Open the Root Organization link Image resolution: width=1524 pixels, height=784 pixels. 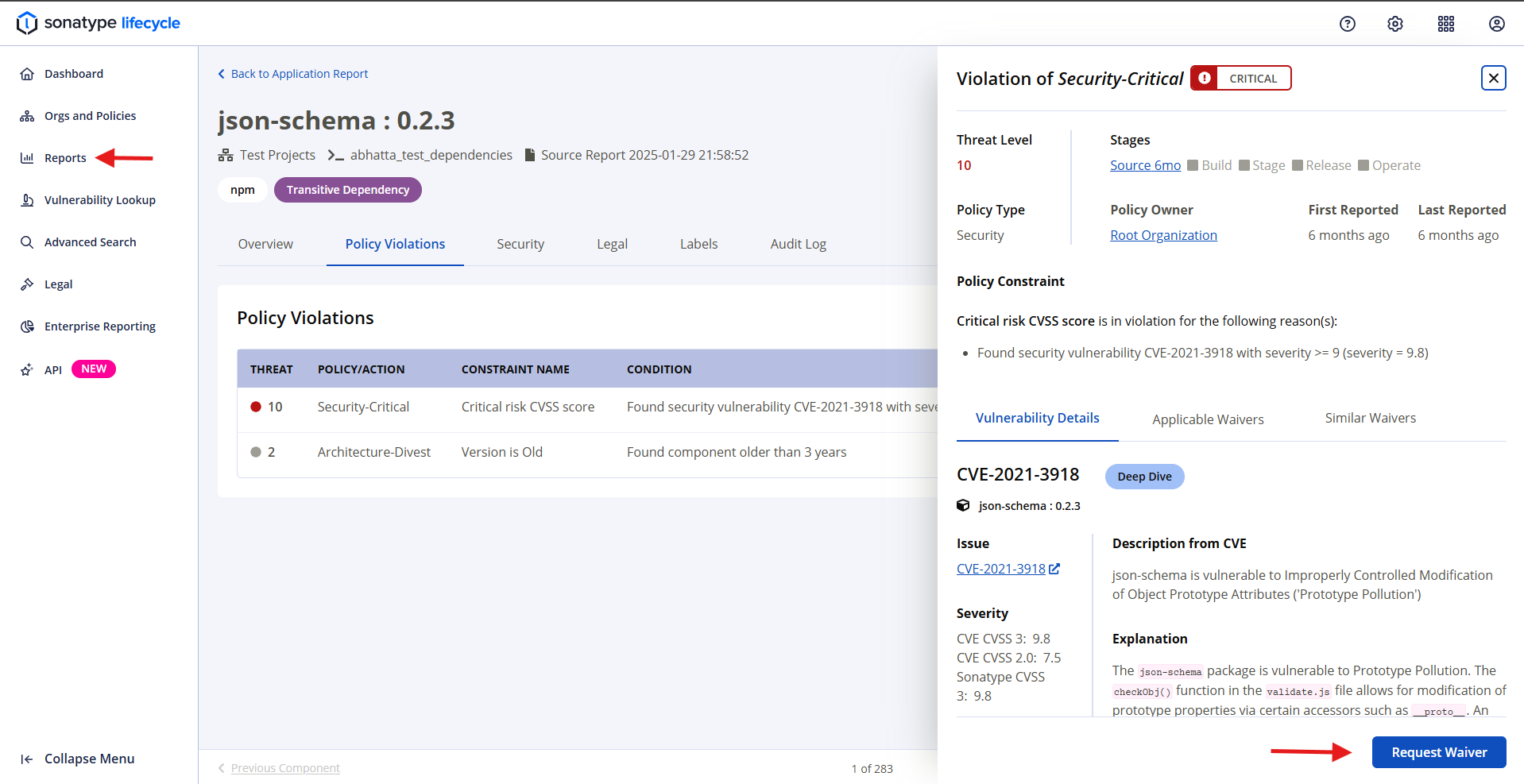1163,235
